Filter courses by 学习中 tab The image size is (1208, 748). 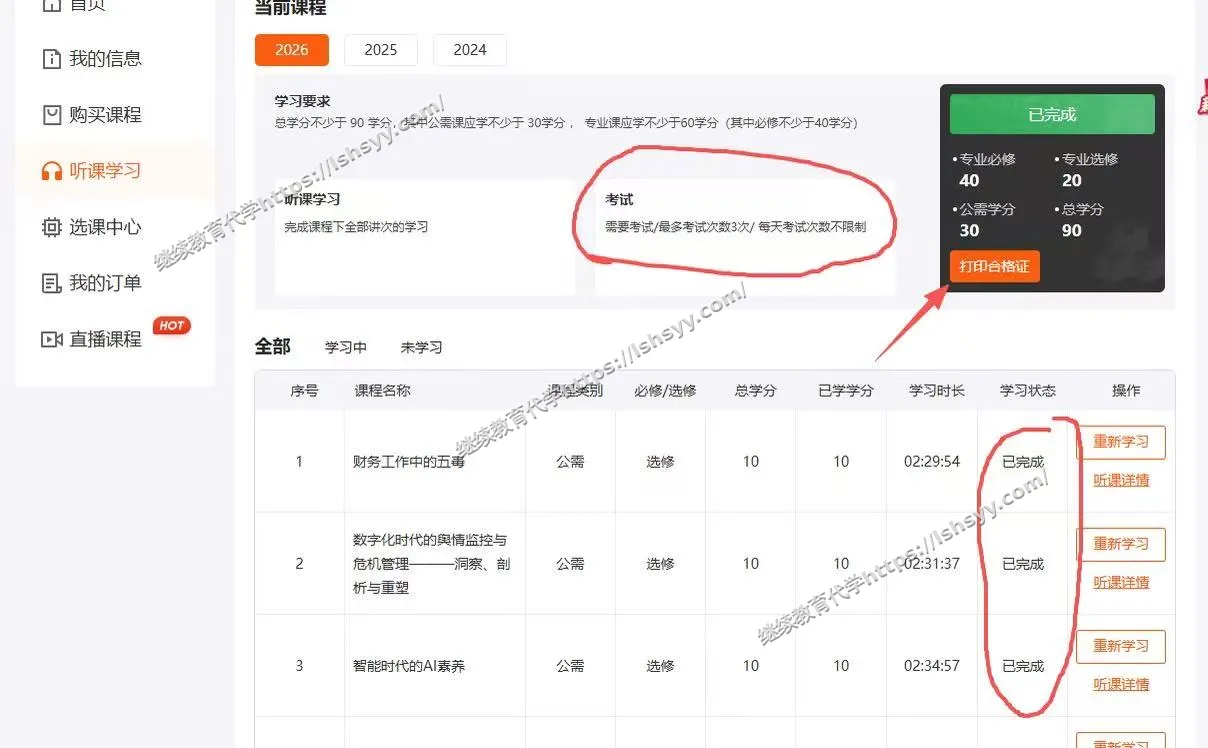coord(346,347)
